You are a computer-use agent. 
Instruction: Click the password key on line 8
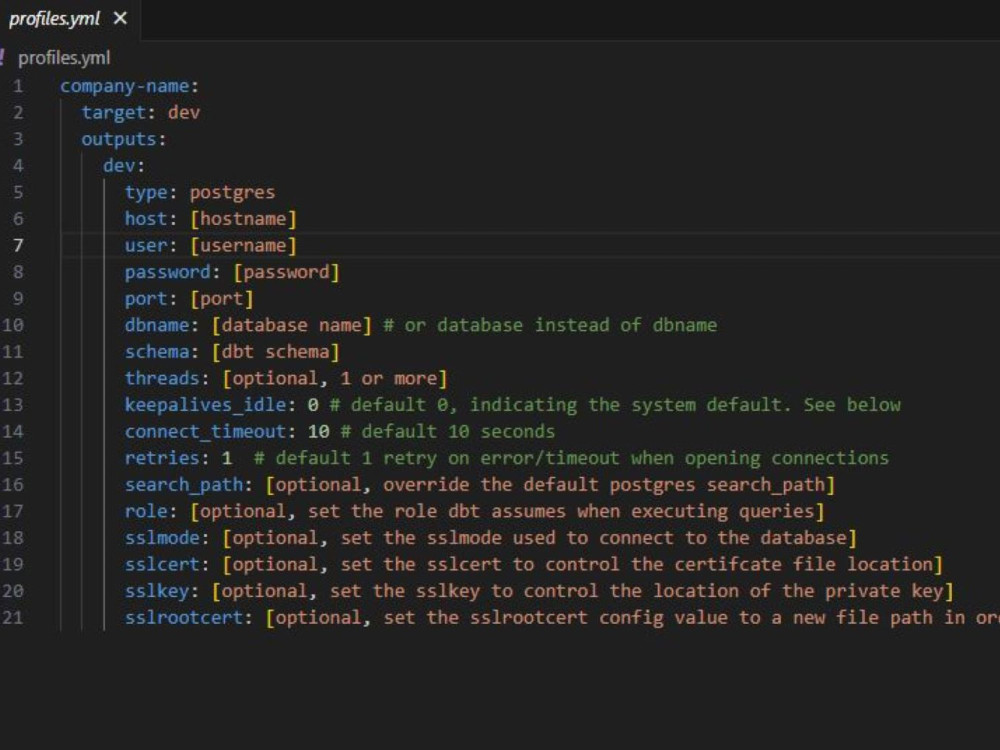(x=168, y=272)
